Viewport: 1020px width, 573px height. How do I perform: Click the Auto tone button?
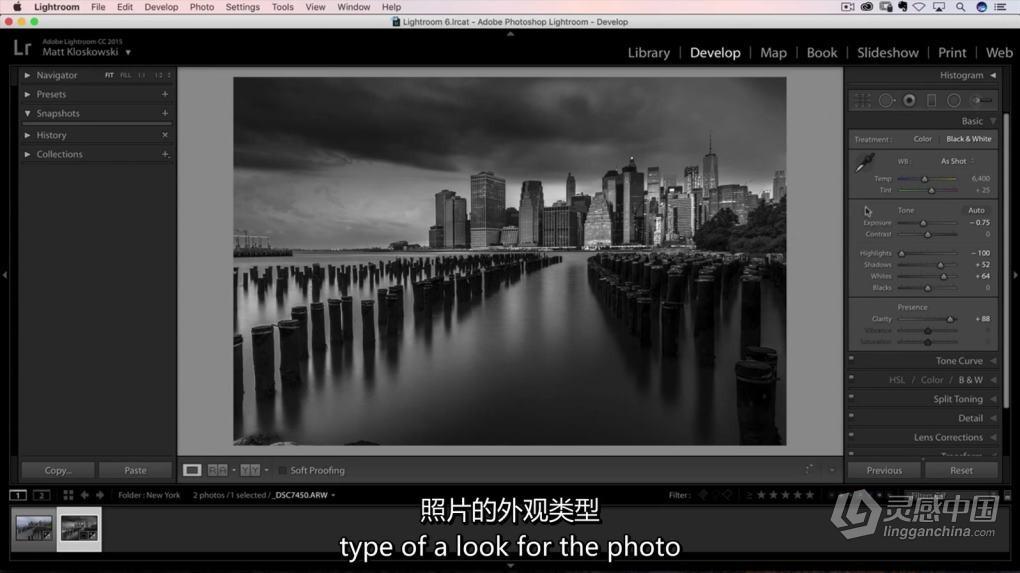coord(976,210)
